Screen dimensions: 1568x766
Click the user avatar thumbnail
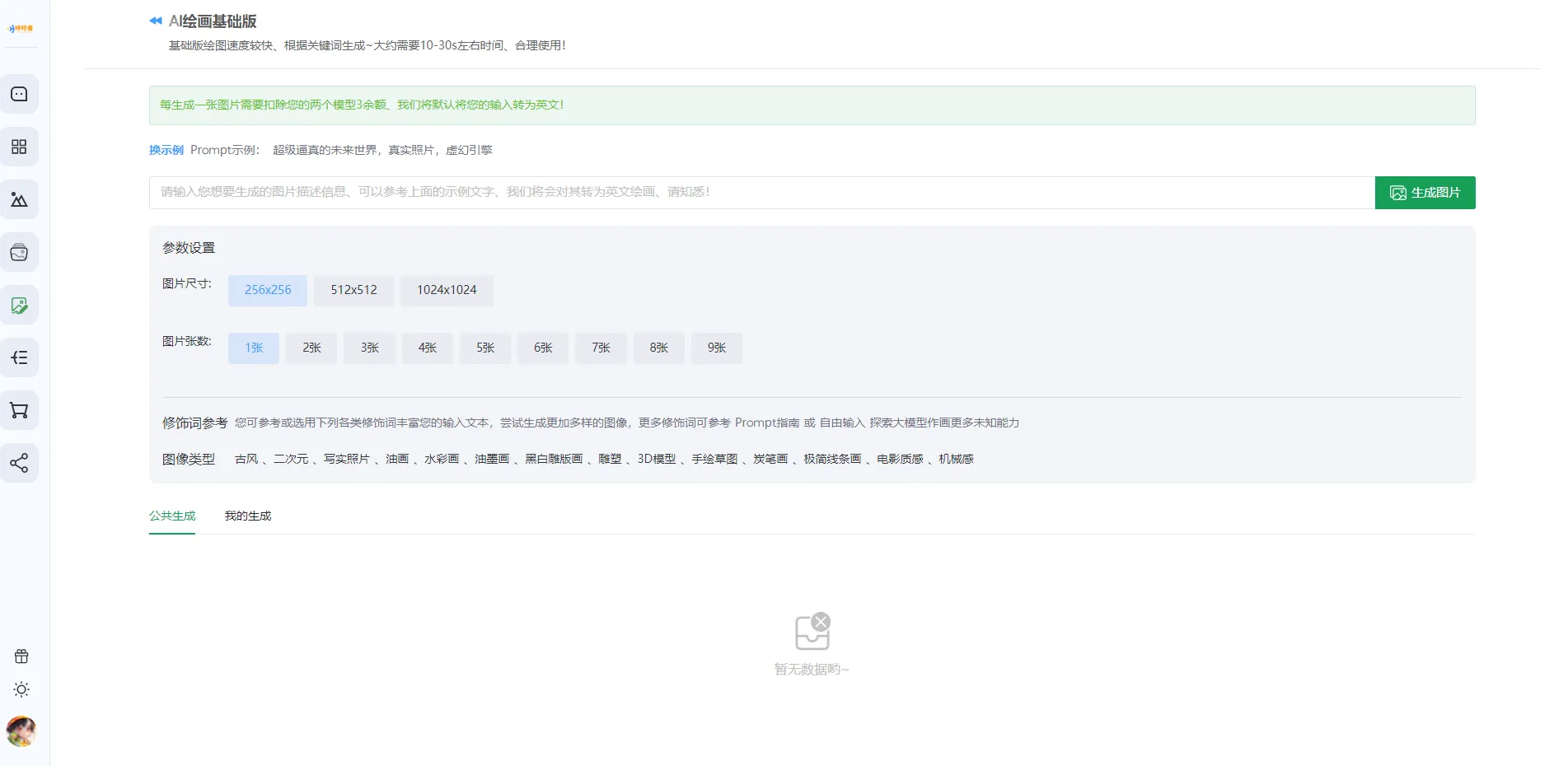click(x=21, y=731)
